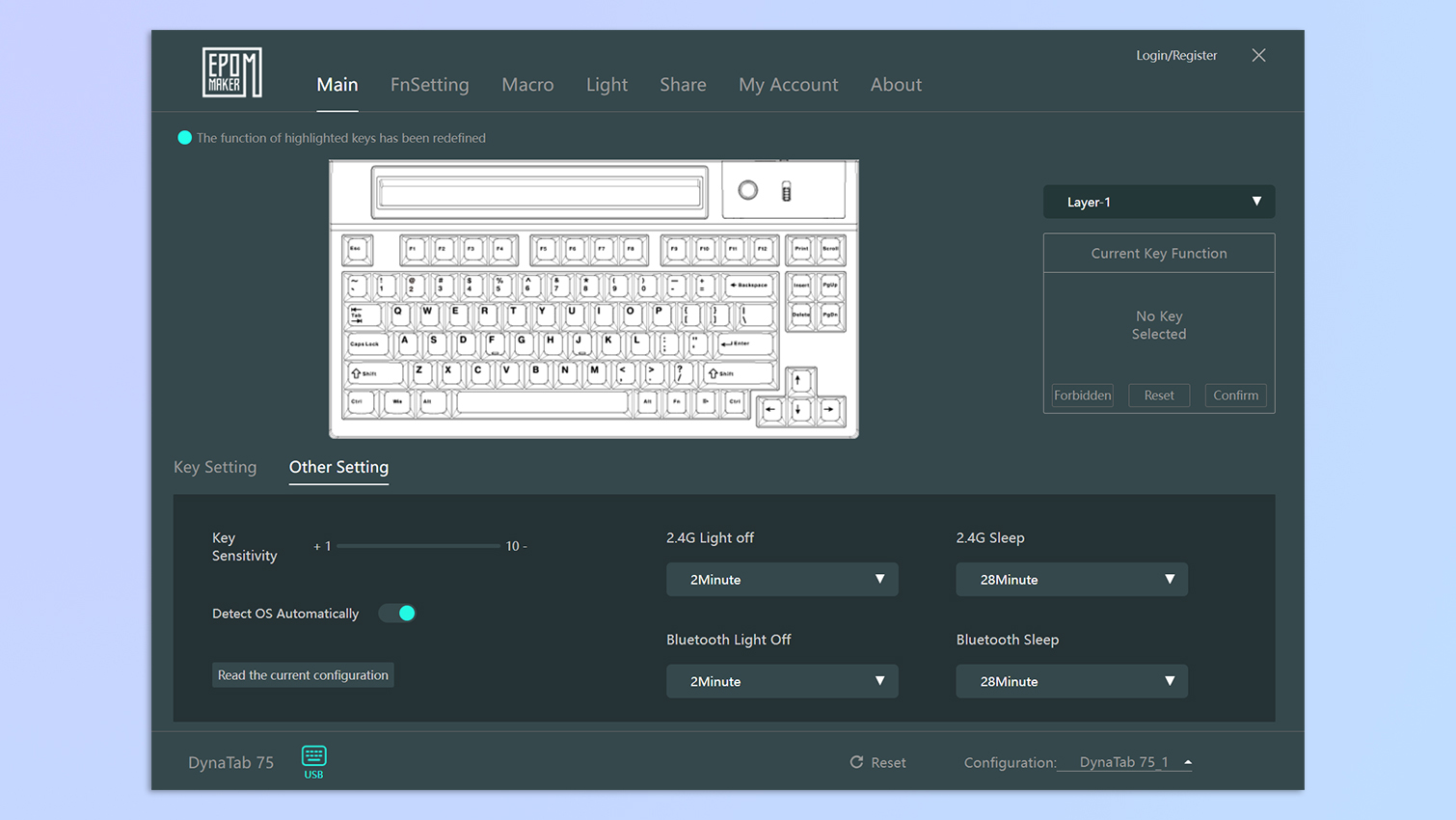Open the Key Setting tab

tap(215, 467)
